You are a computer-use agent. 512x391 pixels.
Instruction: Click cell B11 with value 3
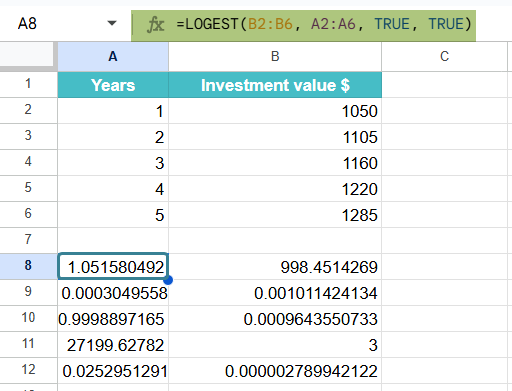[x=275, y=345]
